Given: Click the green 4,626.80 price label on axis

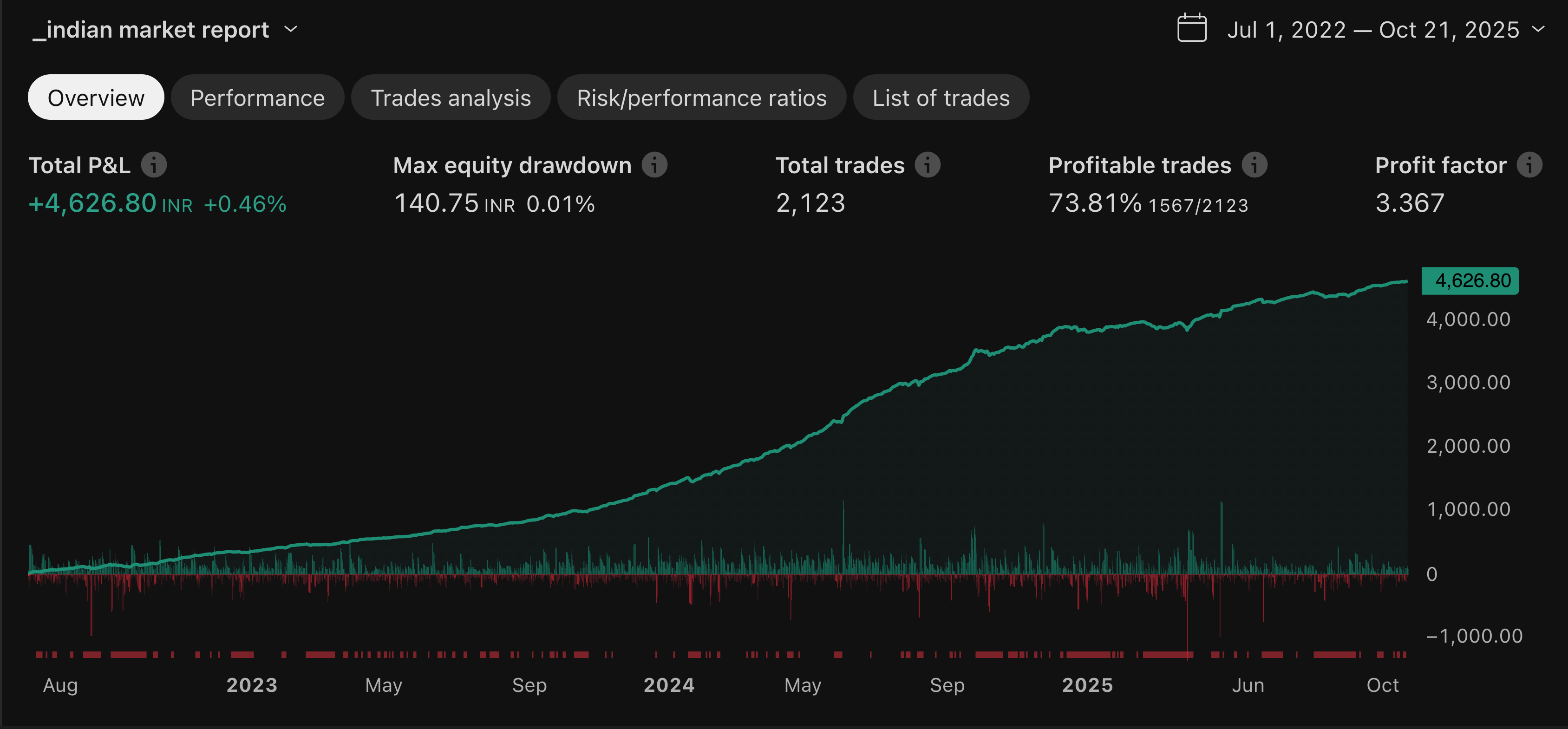Looking at the screenshot, I should (x=1470, y=280).
